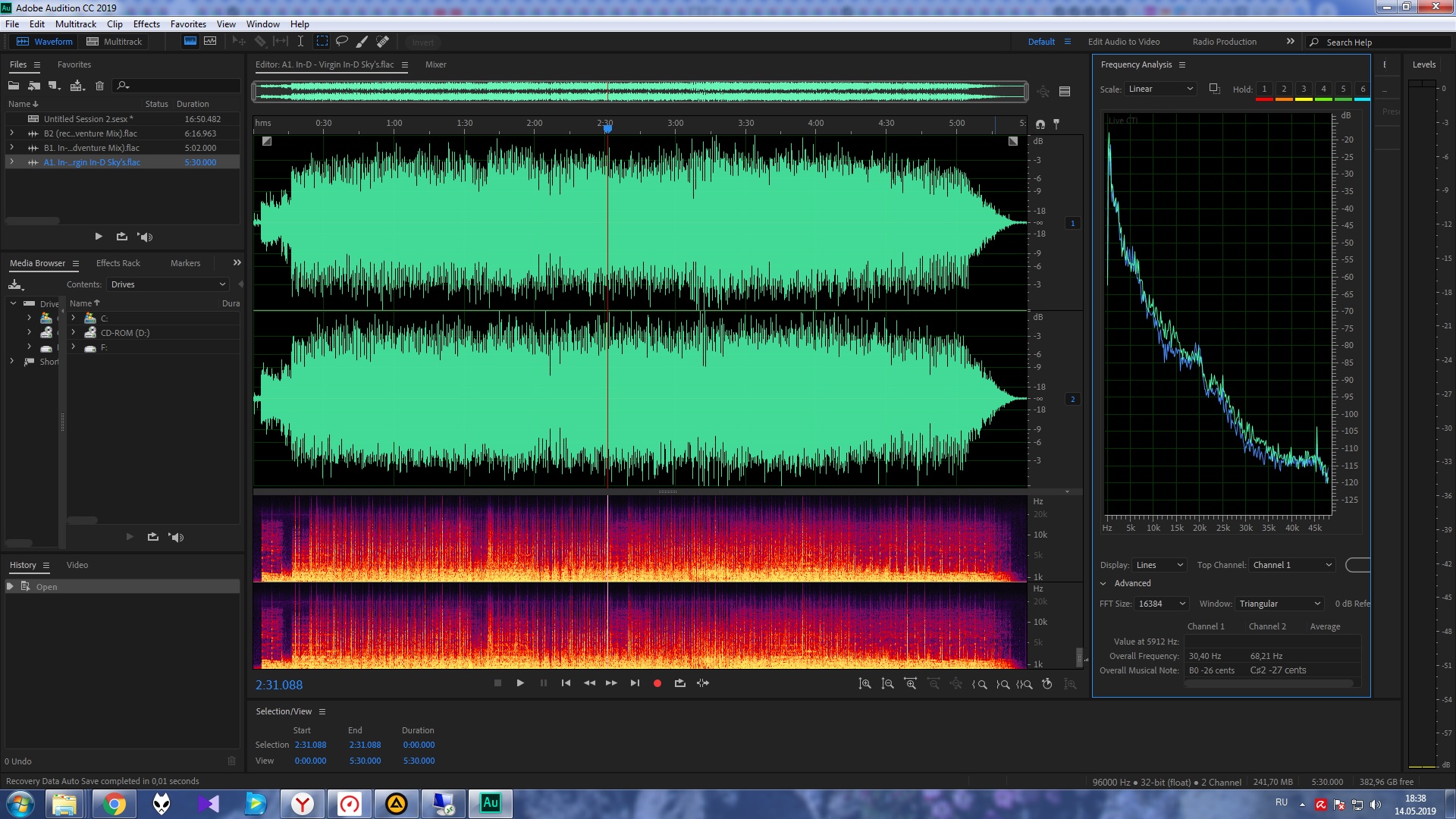Open file via Files panel folder icon

[14, 86]
